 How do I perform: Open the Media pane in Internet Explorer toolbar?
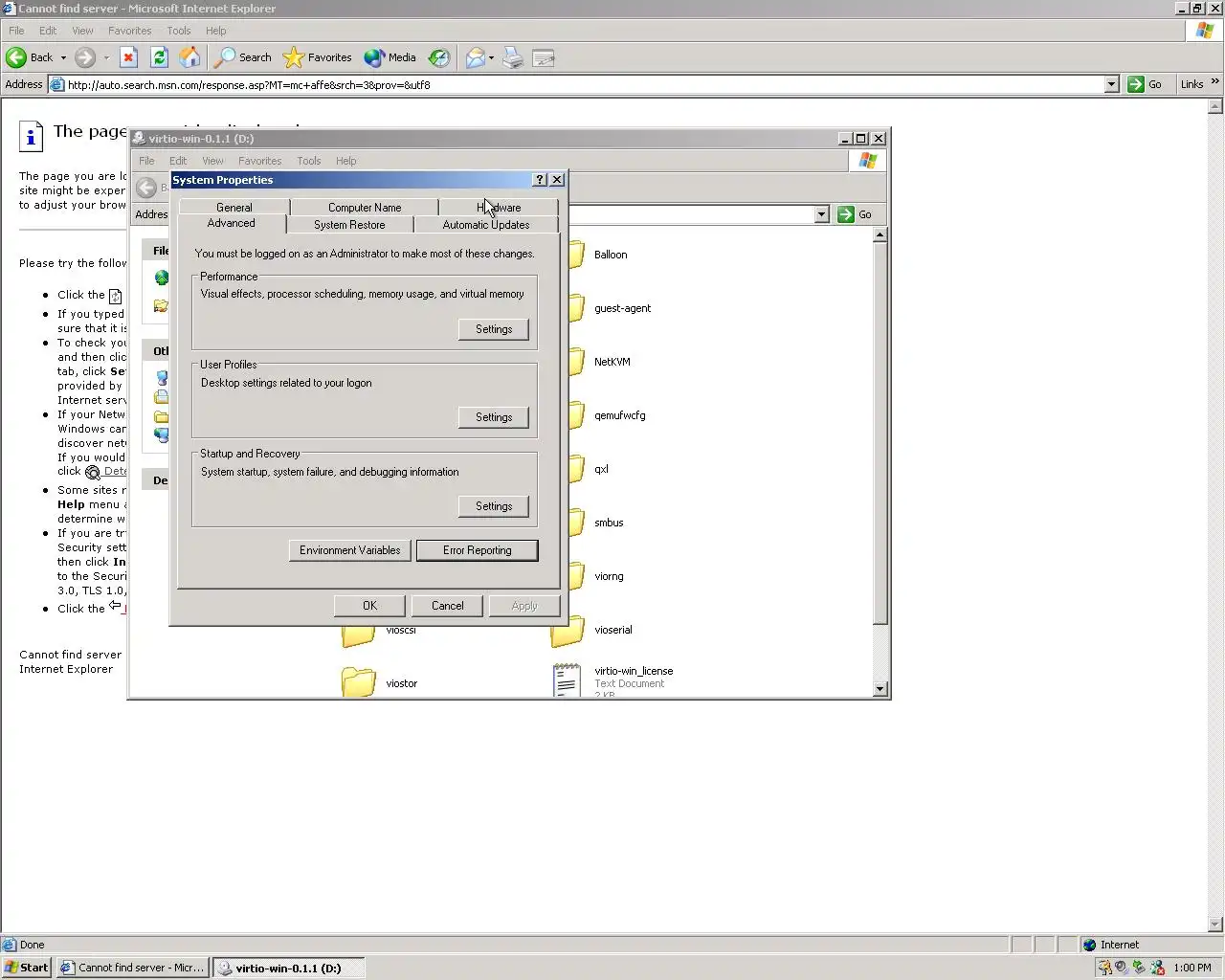(390, 57)
